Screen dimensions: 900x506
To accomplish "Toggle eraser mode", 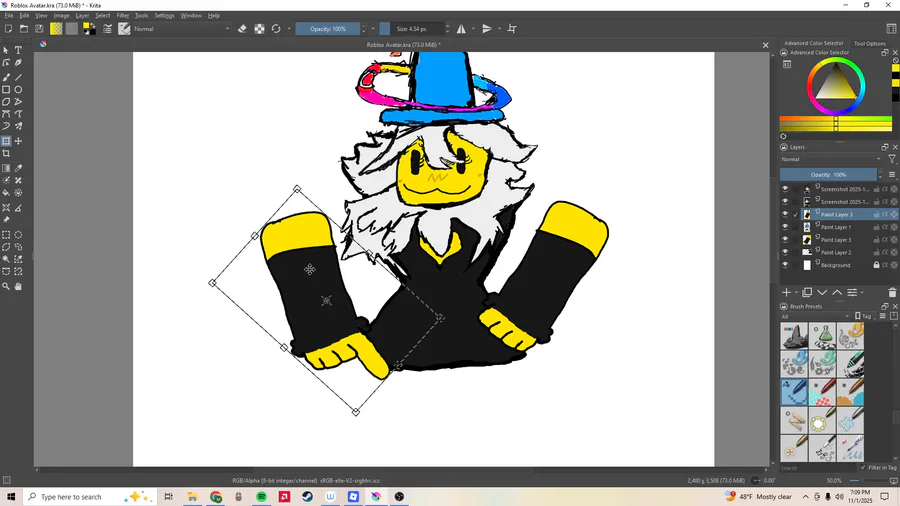I will 242,29.
